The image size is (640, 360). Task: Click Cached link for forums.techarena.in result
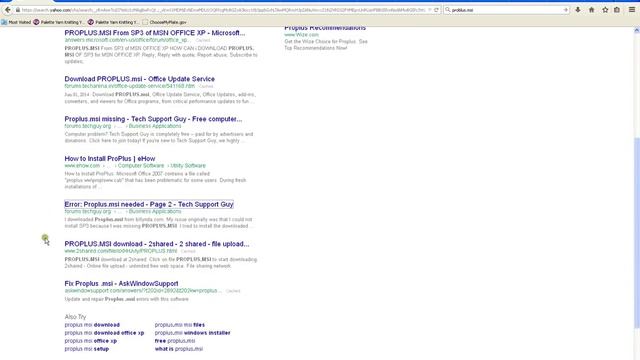pos(206,87)
